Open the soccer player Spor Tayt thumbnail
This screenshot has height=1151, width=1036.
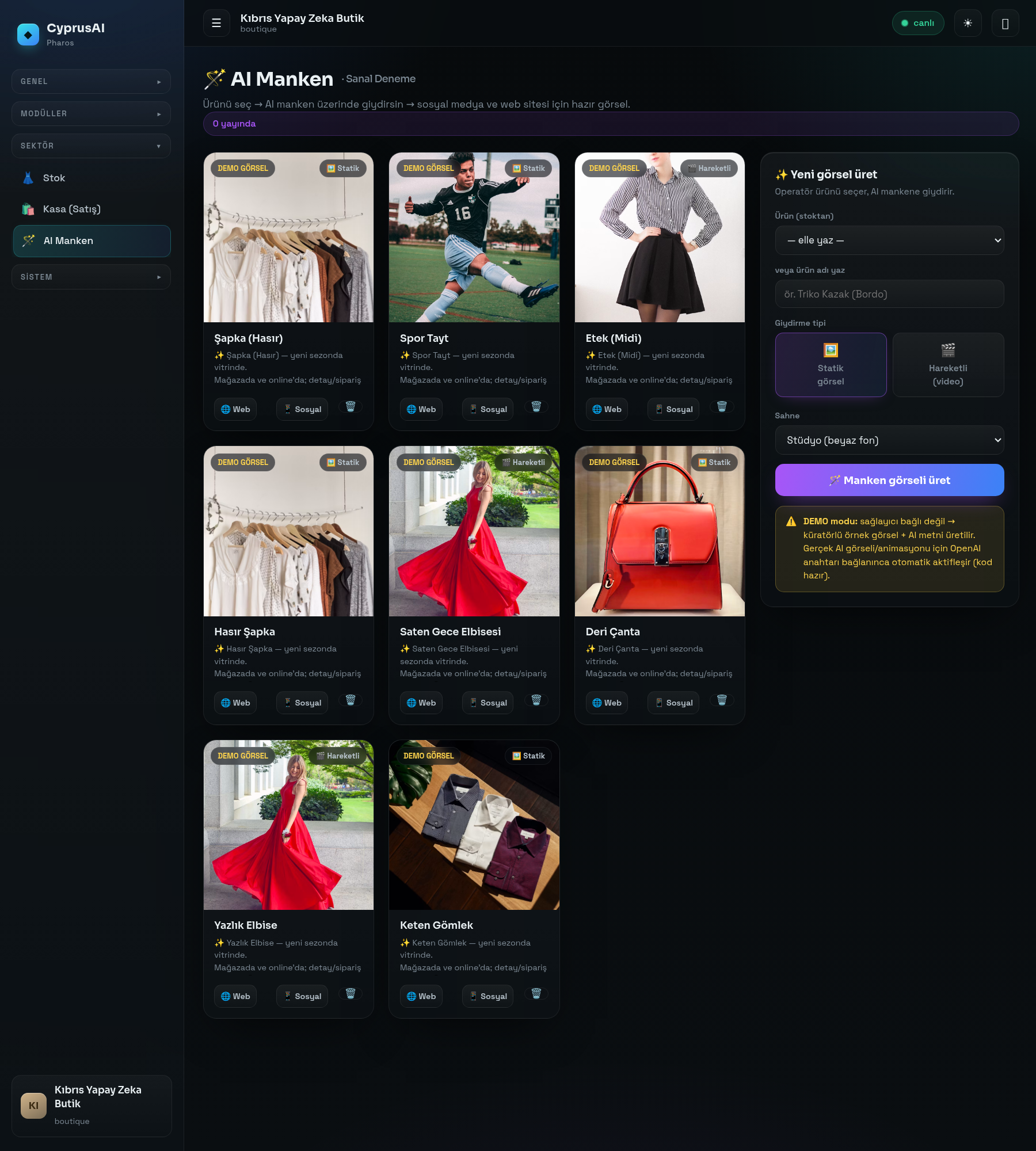pos(474,237)
